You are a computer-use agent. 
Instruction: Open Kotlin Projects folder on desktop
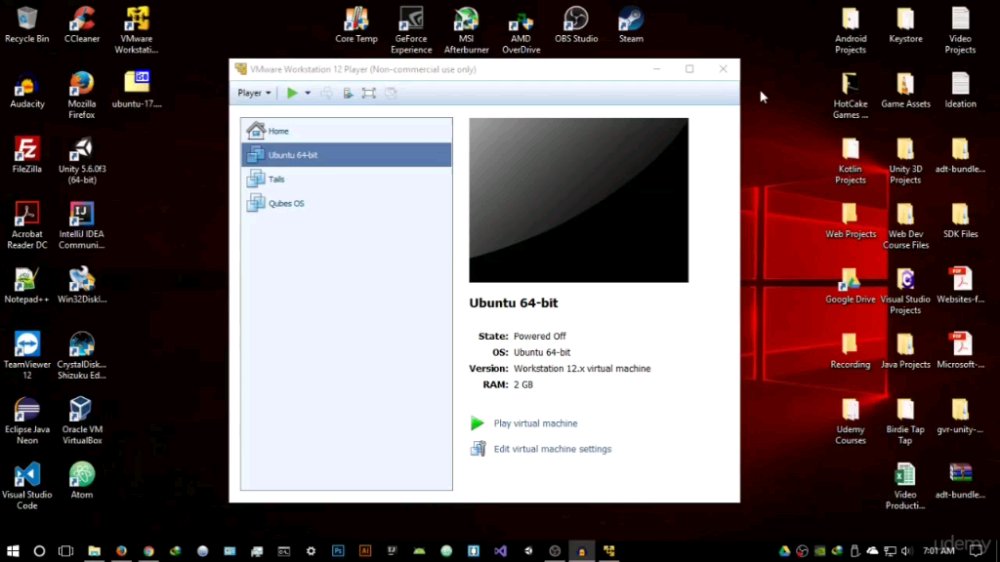[851, 161]
